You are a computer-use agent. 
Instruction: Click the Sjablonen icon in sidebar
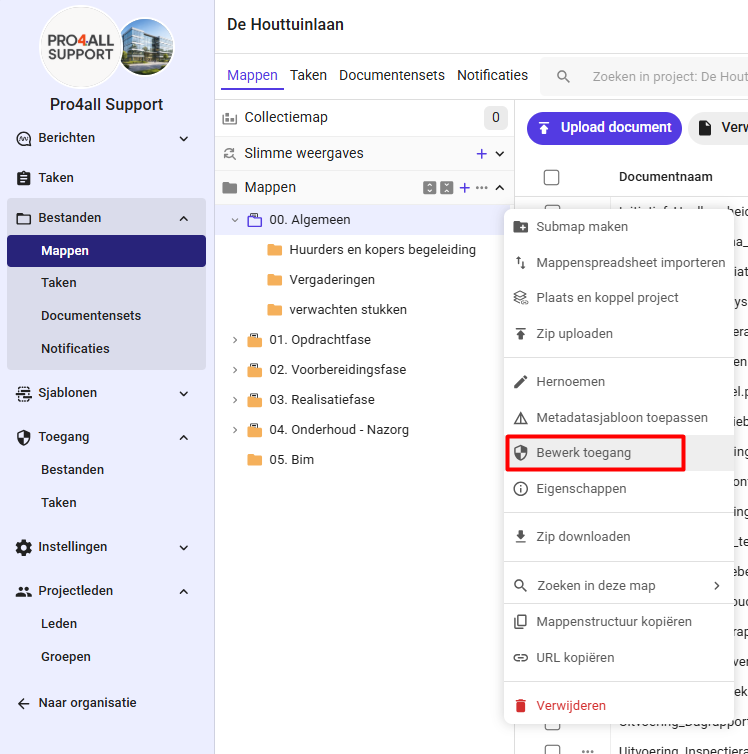click(x=24, y=393)
